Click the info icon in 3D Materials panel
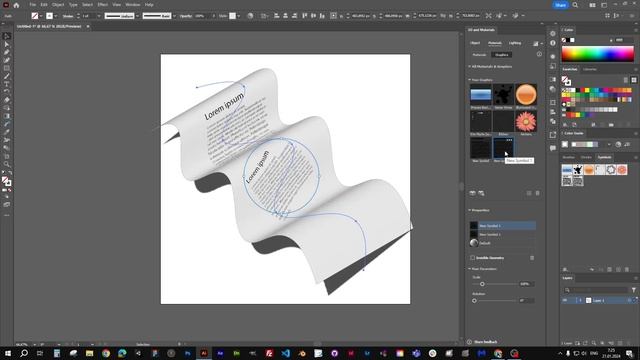 click(x=539, y=54)
